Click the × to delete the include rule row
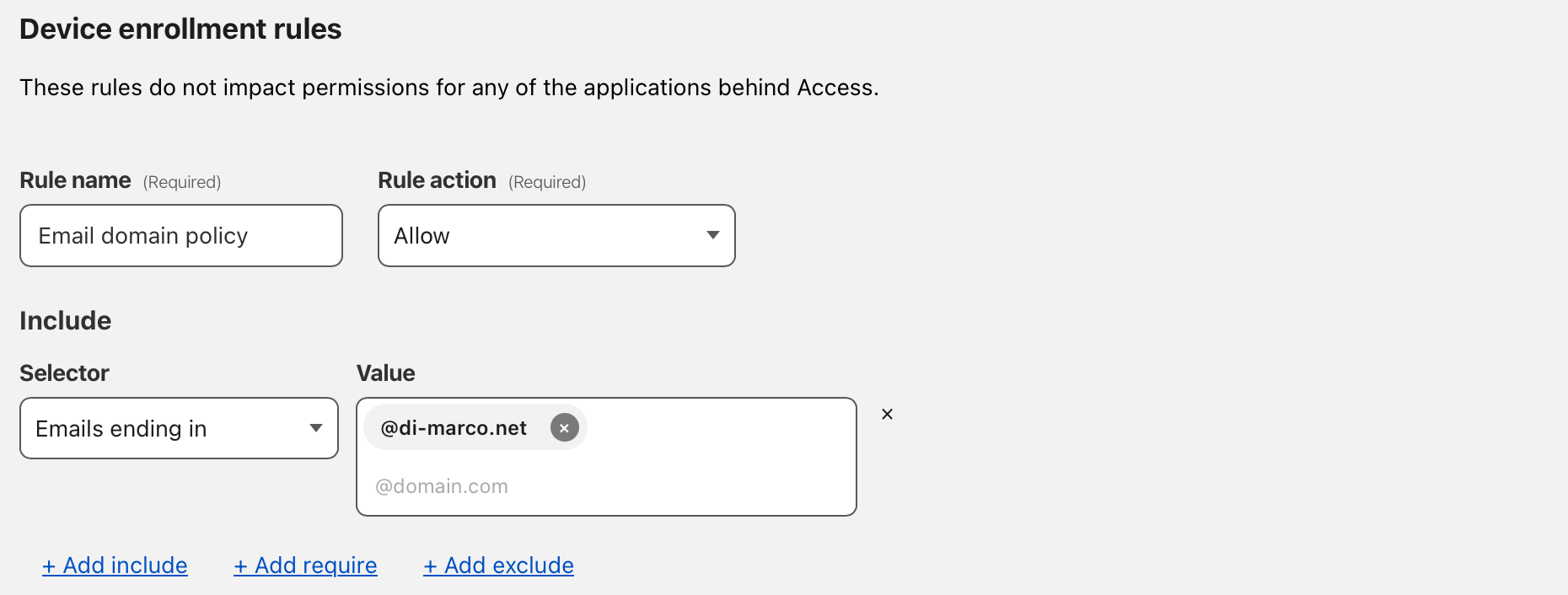Image resolution: width=1568 pixels, height=595 pixels. point(887,415)
